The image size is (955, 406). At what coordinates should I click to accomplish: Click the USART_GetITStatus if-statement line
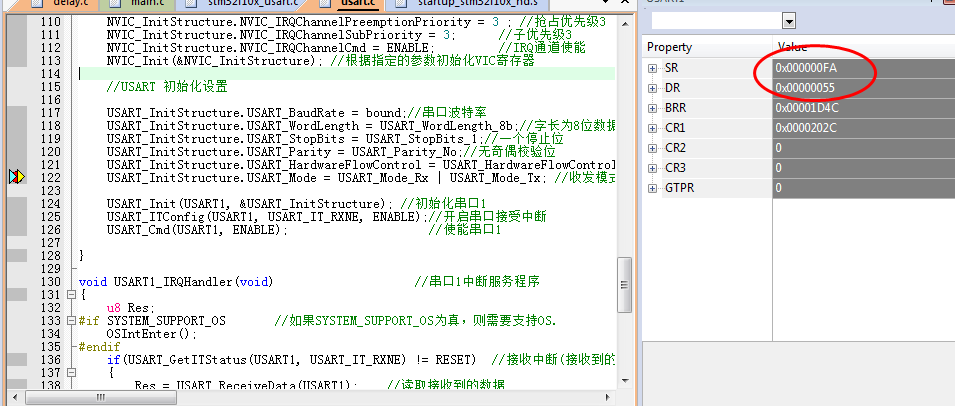(291, 359)
